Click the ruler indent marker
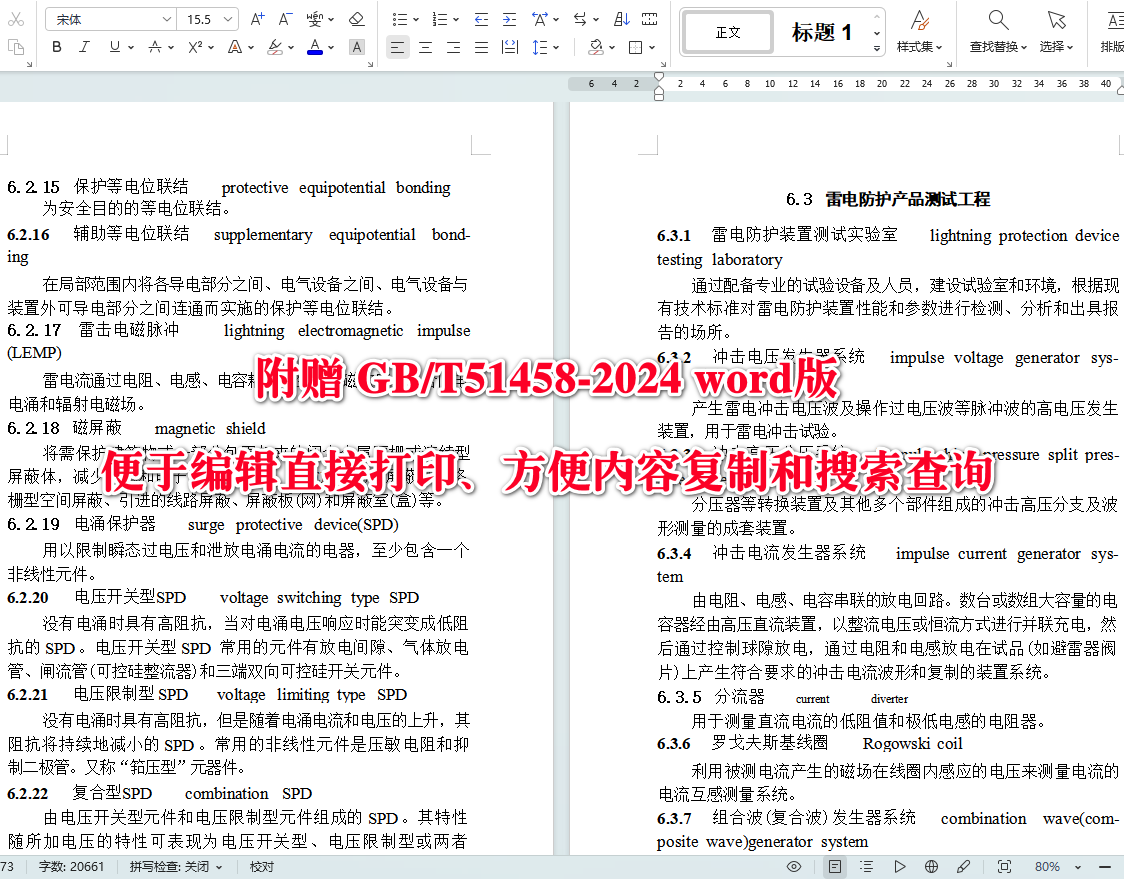The width and height of the screenshot is (1124, 879). click(x=659, y=85)
